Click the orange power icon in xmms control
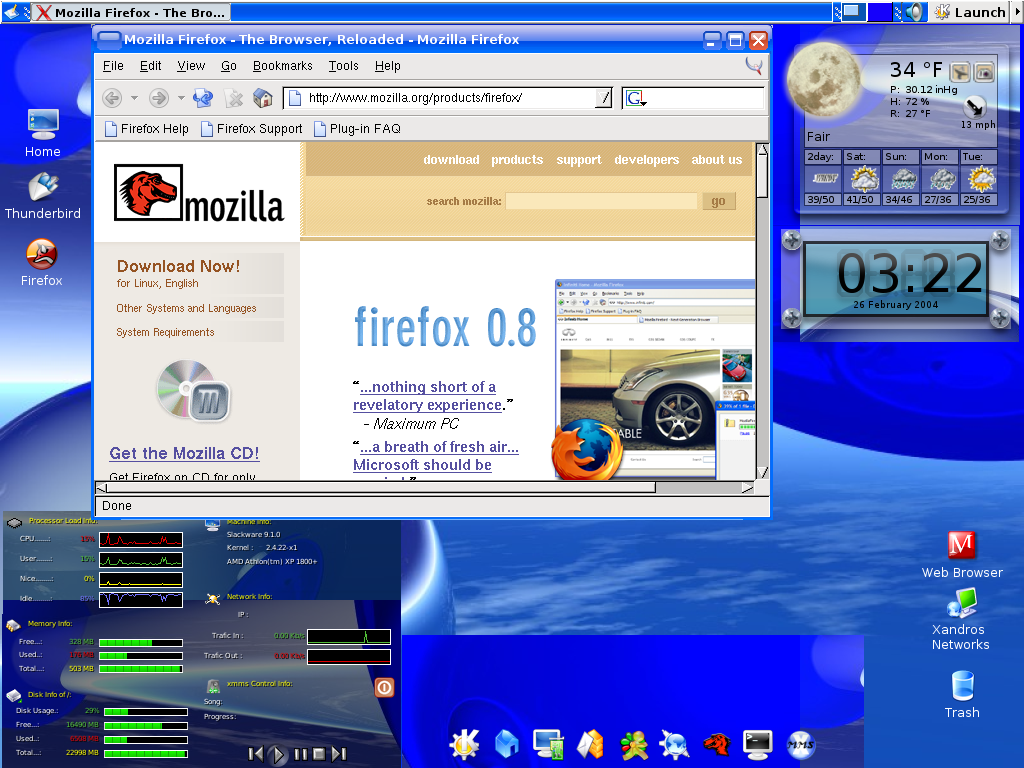This screenshot has height=768, width=1024. click(x=384, y=687)
